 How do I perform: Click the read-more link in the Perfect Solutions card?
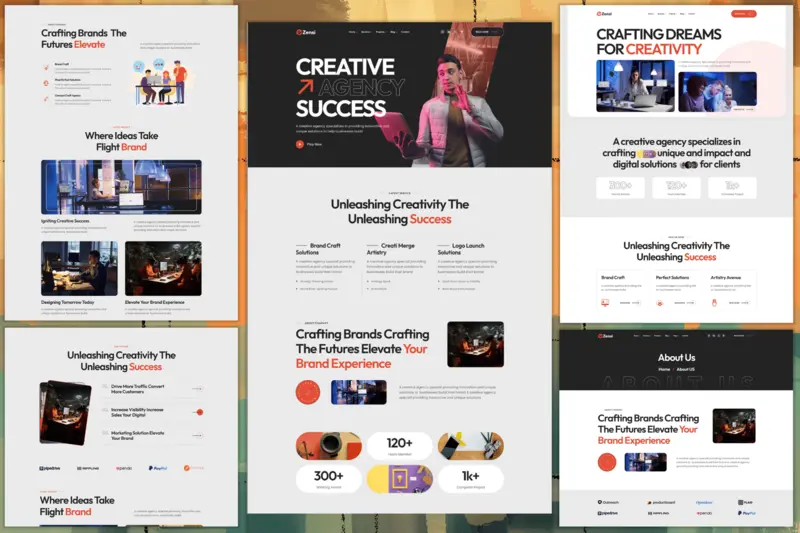(684, 303)
